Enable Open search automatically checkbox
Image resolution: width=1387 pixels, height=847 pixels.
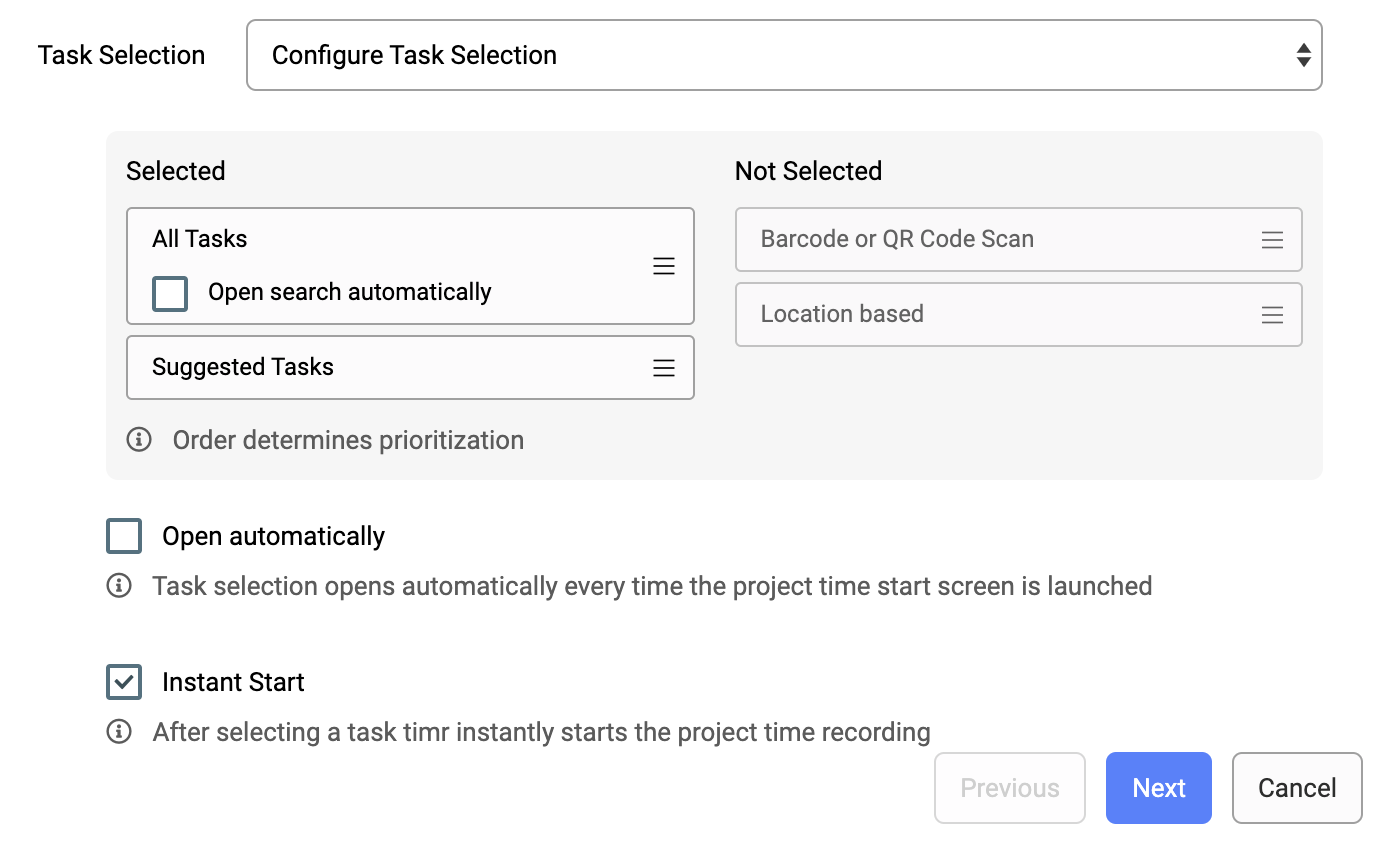click(170, 293)
